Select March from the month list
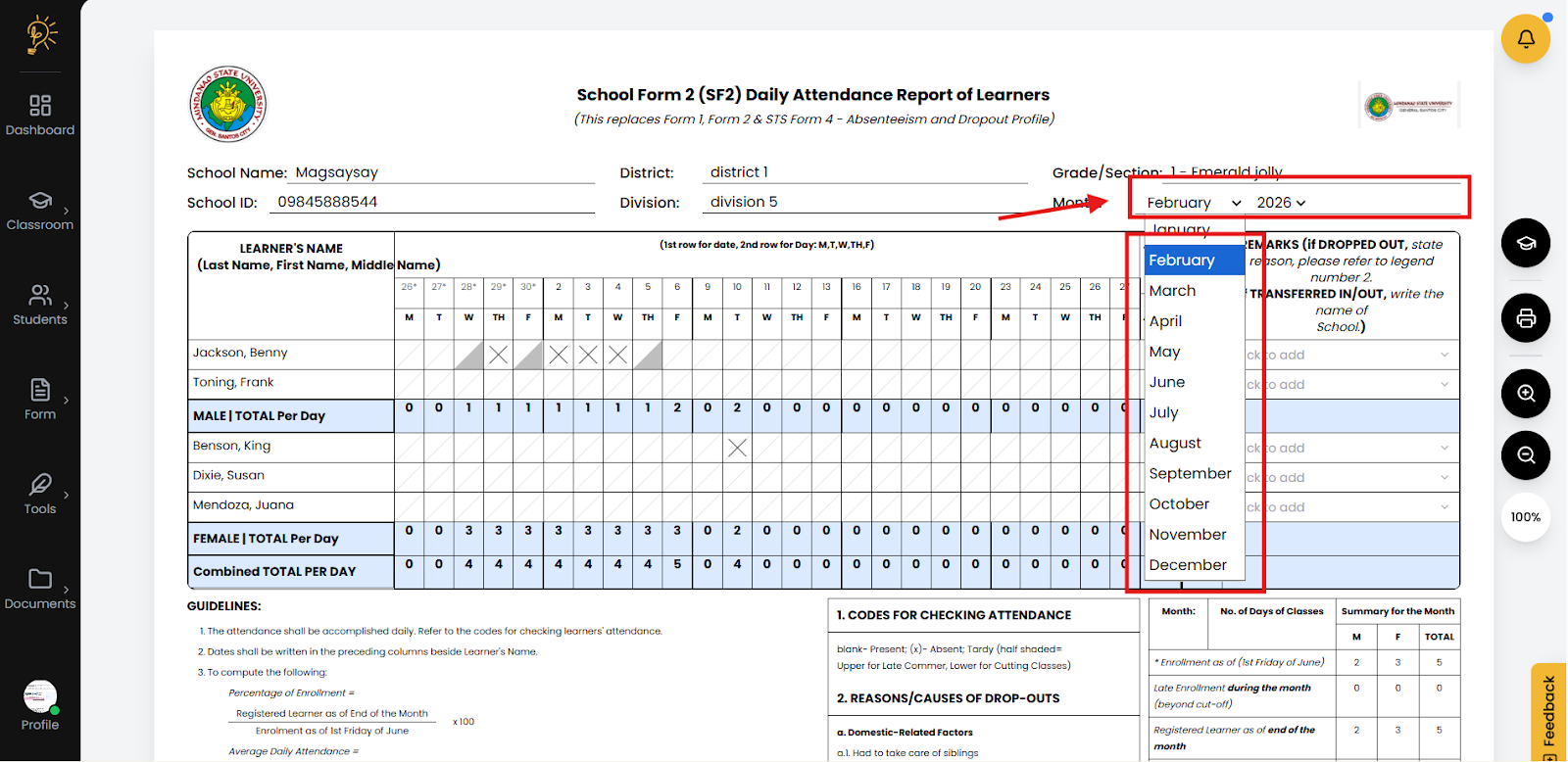The height and width of the screenshot is (762, 1568). (x=1172, y=291)
